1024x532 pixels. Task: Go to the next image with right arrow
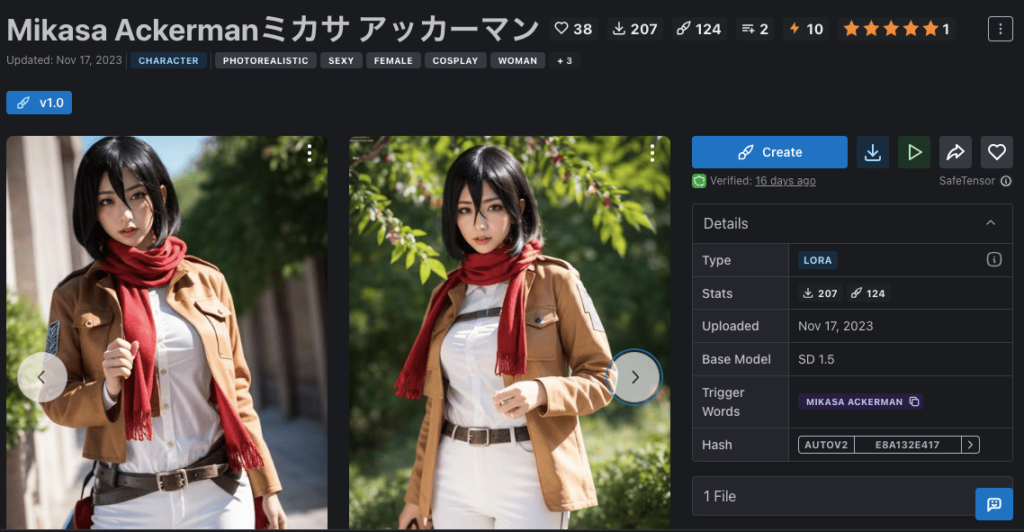(x=634, y=377)
